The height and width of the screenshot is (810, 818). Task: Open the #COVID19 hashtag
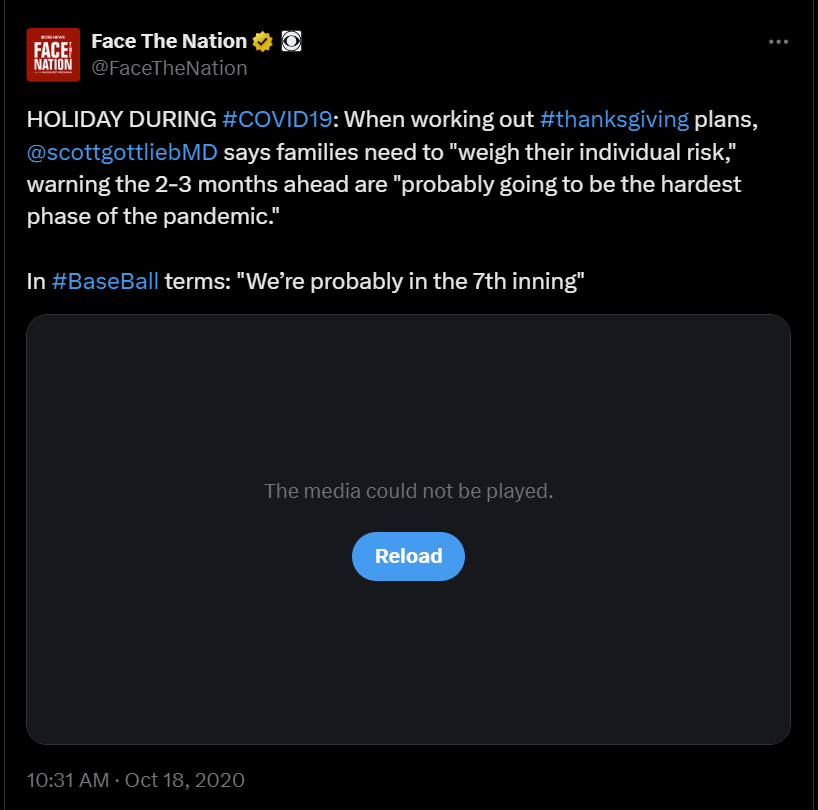pos(280,118)
